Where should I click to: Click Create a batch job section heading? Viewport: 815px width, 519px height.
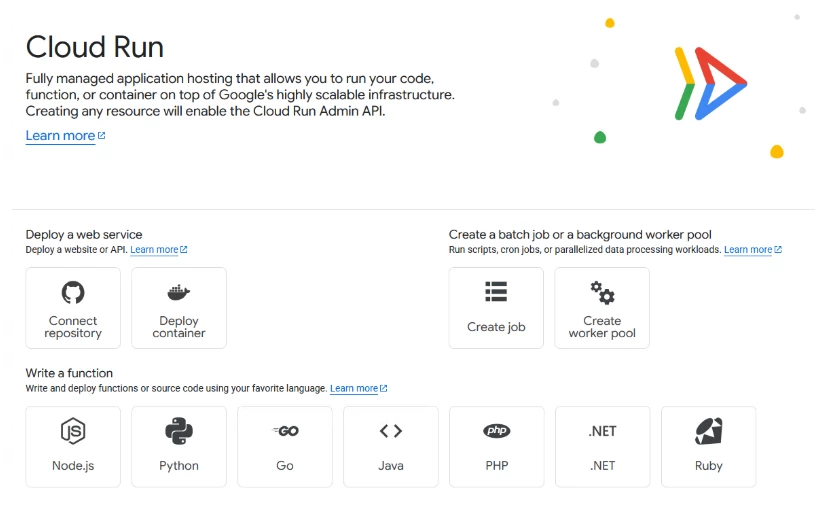(x=580, y=234)
